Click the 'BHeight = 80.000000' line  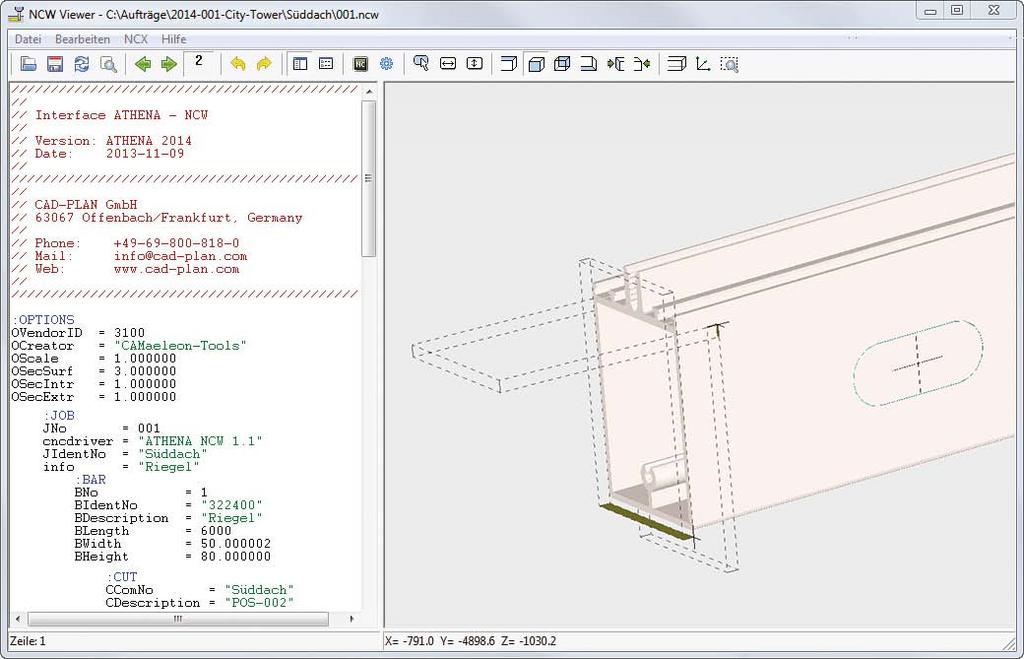click(x=172, y=556)
